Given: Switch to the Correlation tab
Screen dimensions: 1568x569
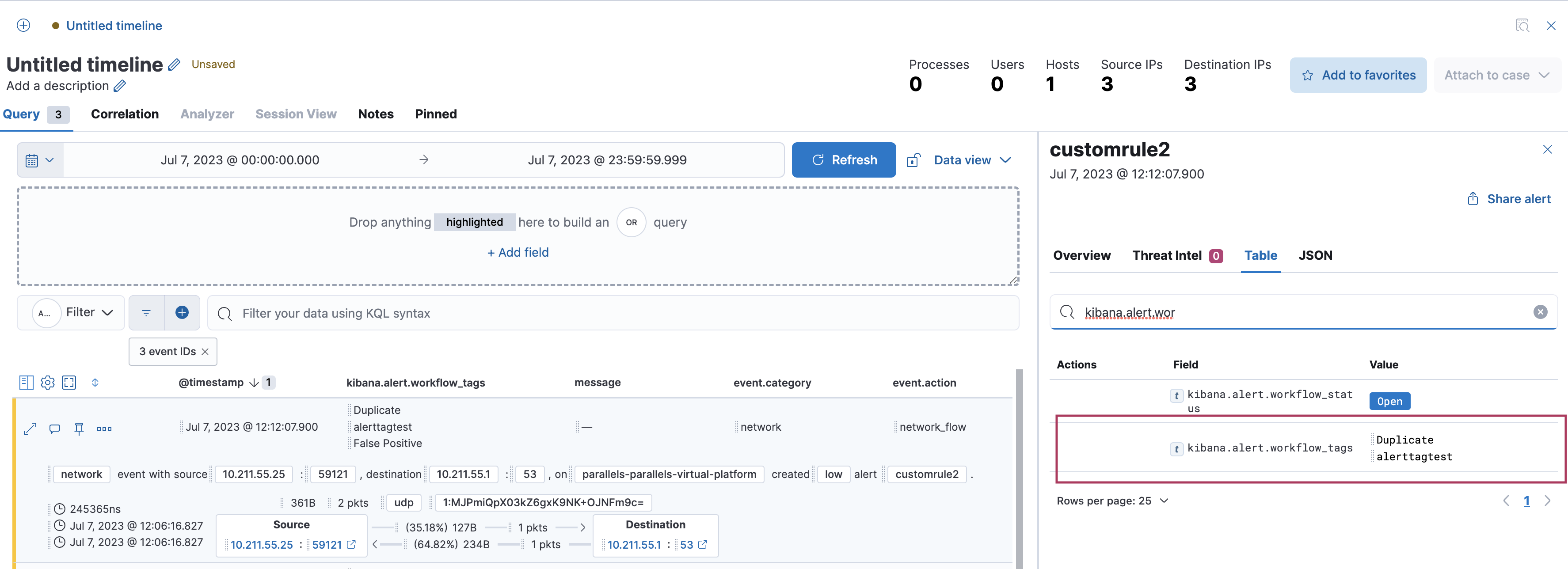Looking at the screenshot, I should 125,114.
